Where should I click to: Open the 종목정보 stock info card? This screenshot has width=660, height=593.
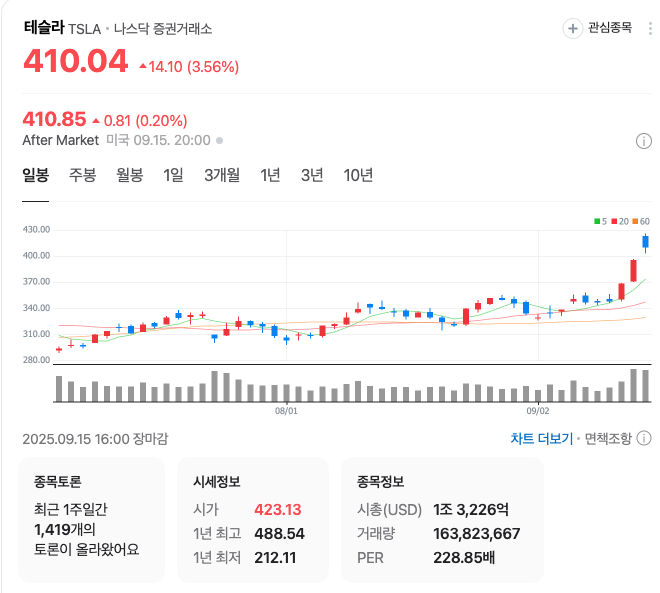click(x=442, y=520)
